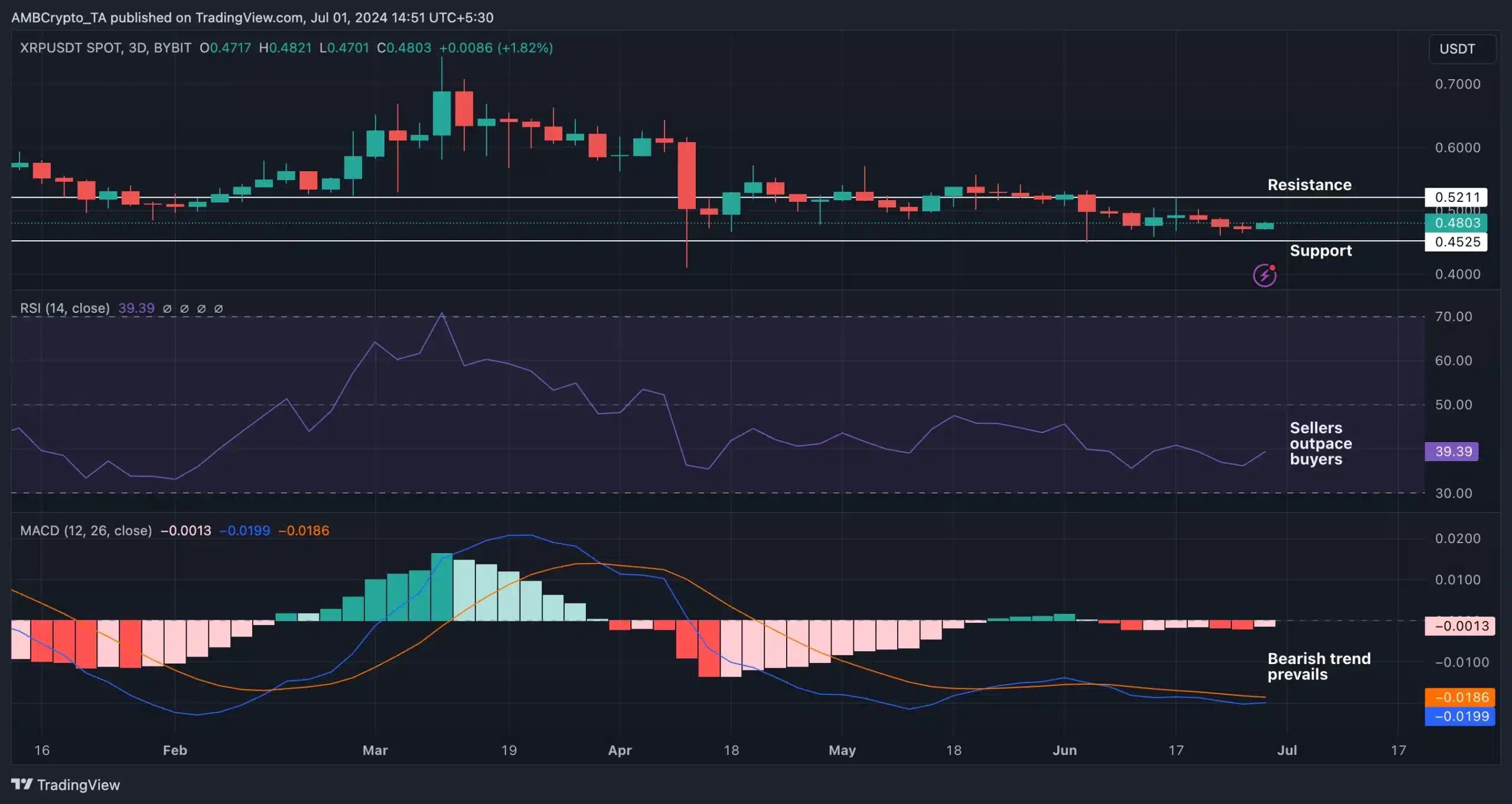Click the 0.0200 MACD scale value

click(x=1458, y=538)
